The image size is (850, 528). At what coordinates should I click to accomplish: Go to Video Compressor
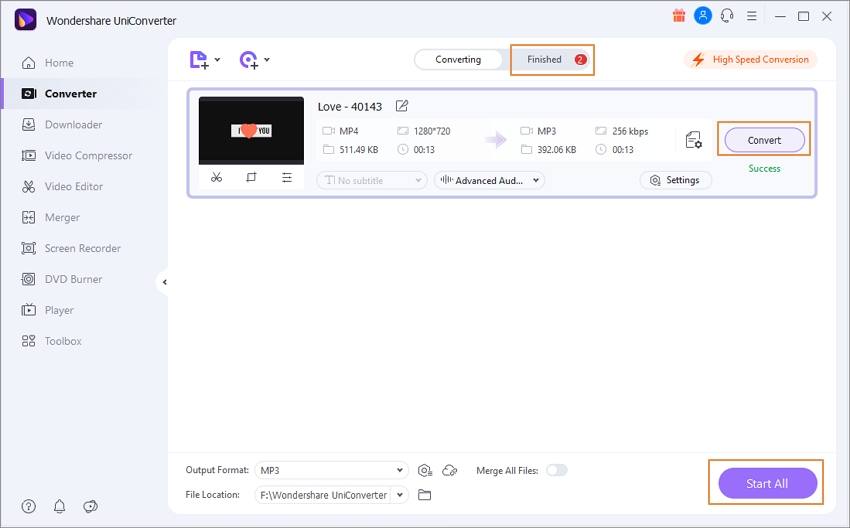click(76, 156)
